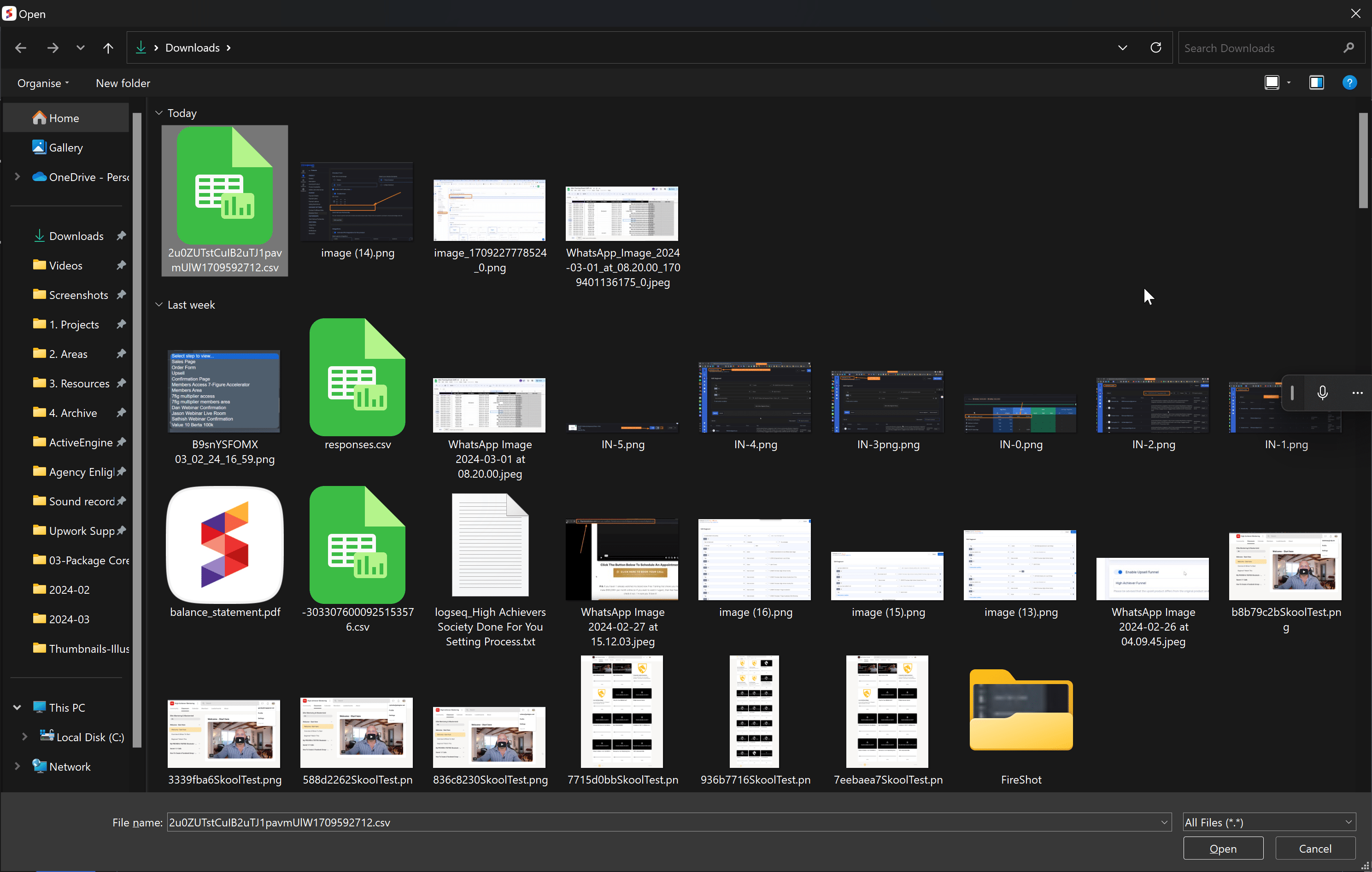Expand the This PC tree item
The width and height of the screenshot is (1372, 872).
(17, 707)
